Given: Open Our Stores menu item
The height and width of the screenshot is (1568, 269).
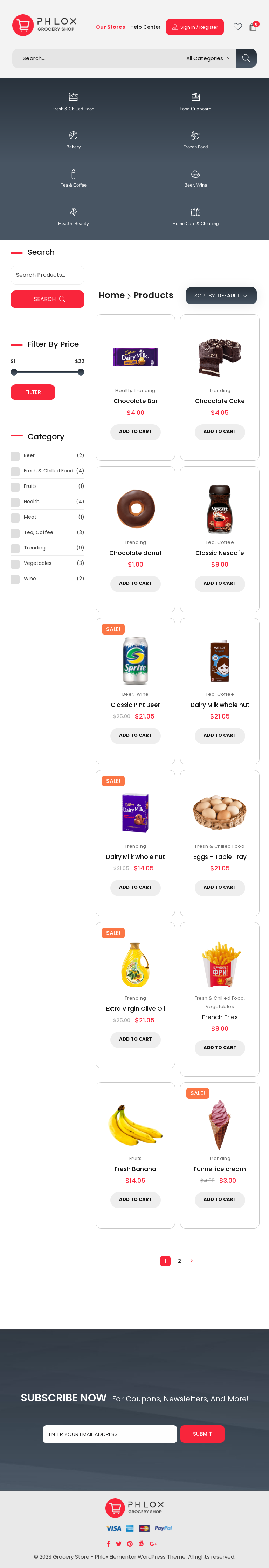Looking at the screenshot, I should click(110, 27).
